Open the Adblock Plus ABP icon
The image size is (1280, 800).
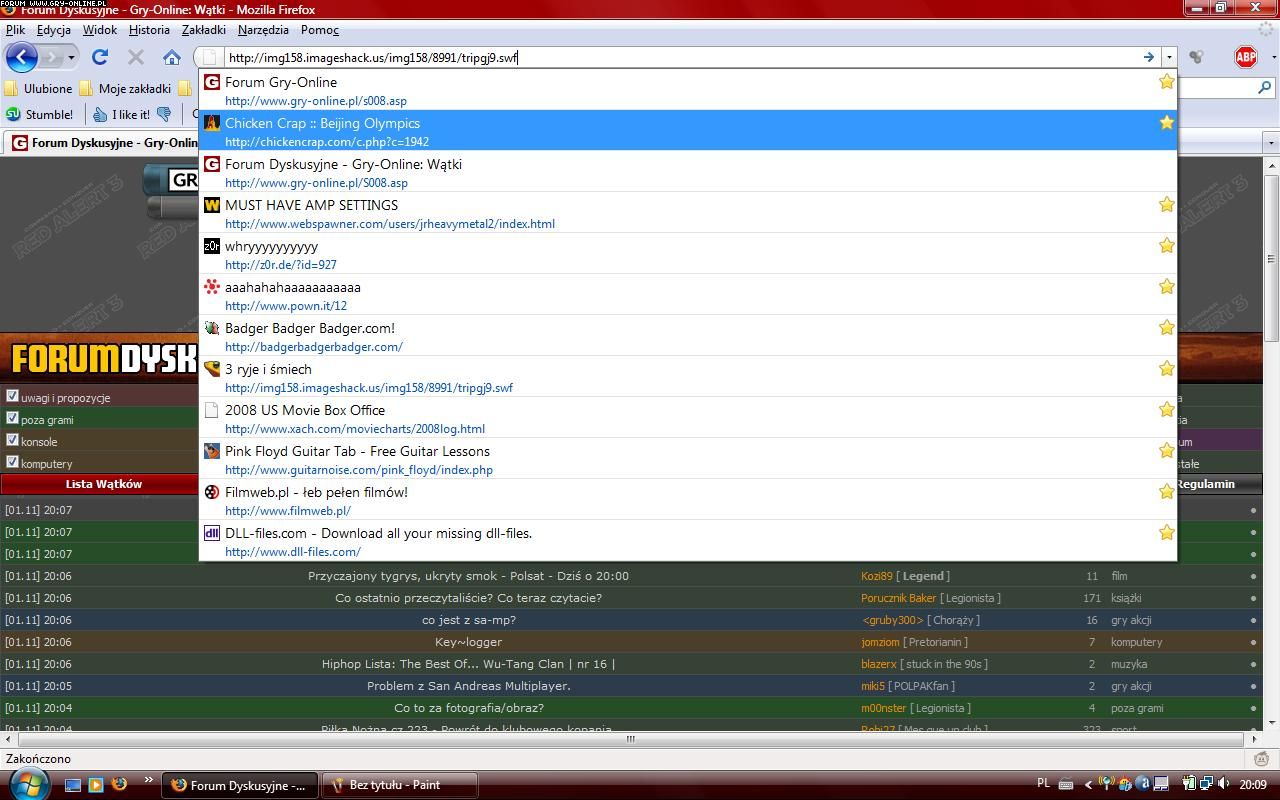[1245, 57]
